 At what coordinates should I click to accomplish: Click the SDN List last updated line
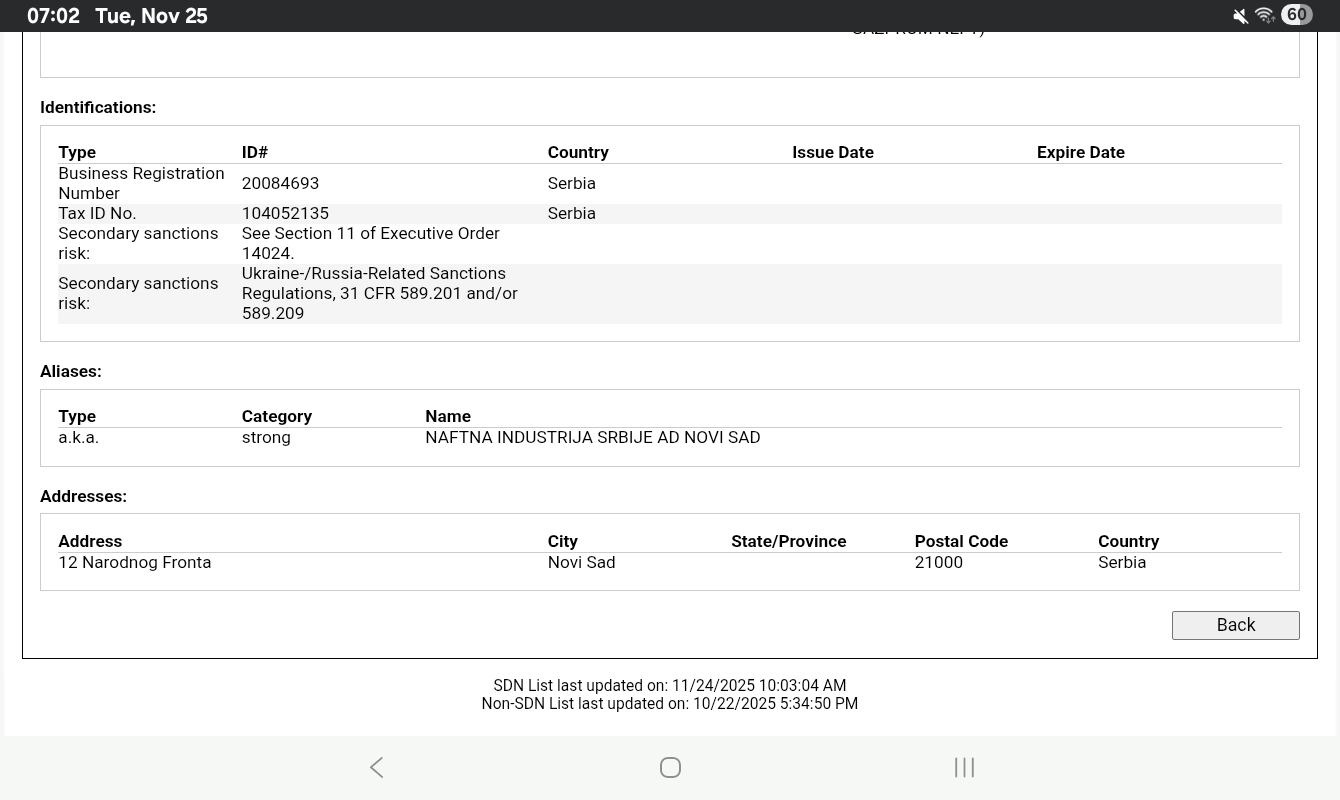click(669, 685)
